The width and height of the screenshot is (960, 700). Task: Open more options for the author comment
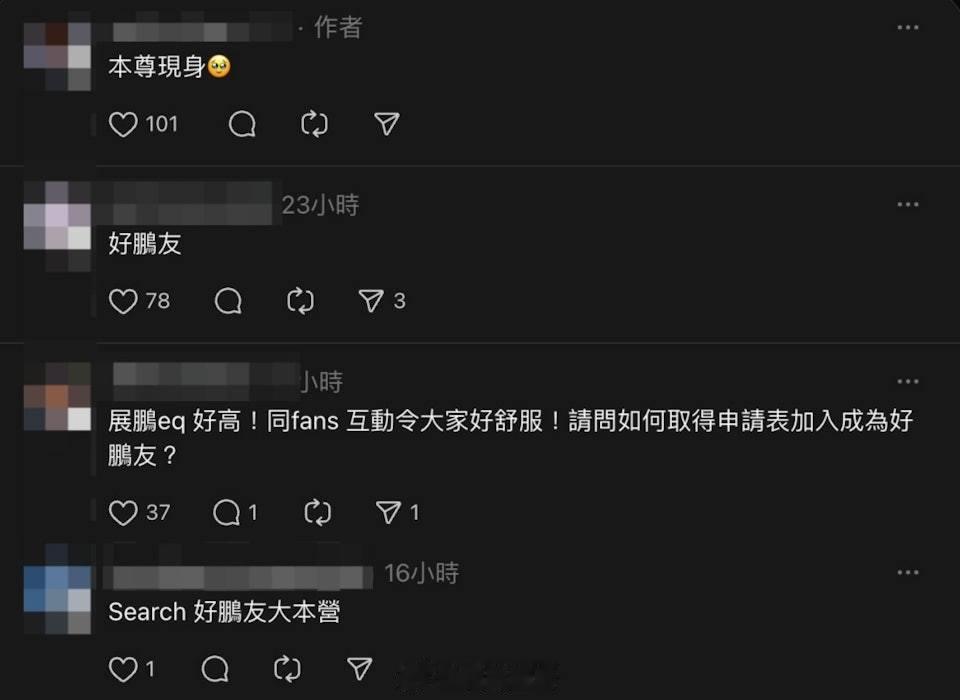coord(907,28)
